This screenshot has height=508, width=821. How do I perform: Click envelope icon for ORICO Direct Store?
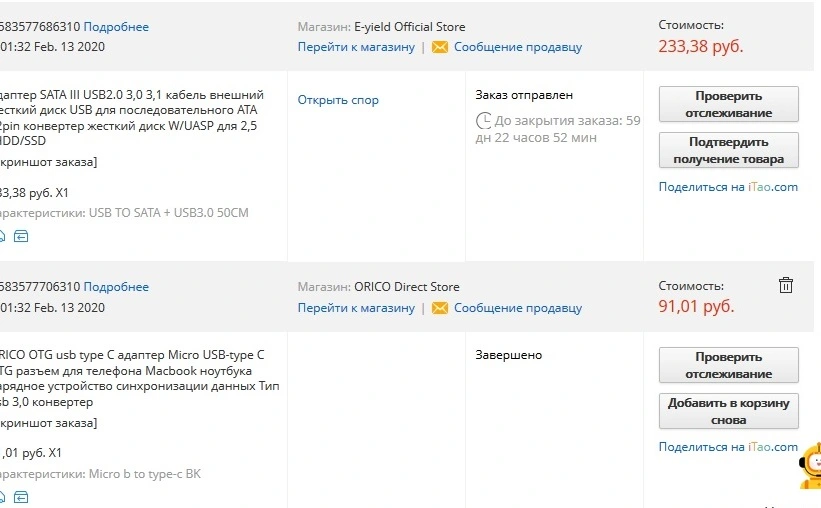[x=440, y=308]
